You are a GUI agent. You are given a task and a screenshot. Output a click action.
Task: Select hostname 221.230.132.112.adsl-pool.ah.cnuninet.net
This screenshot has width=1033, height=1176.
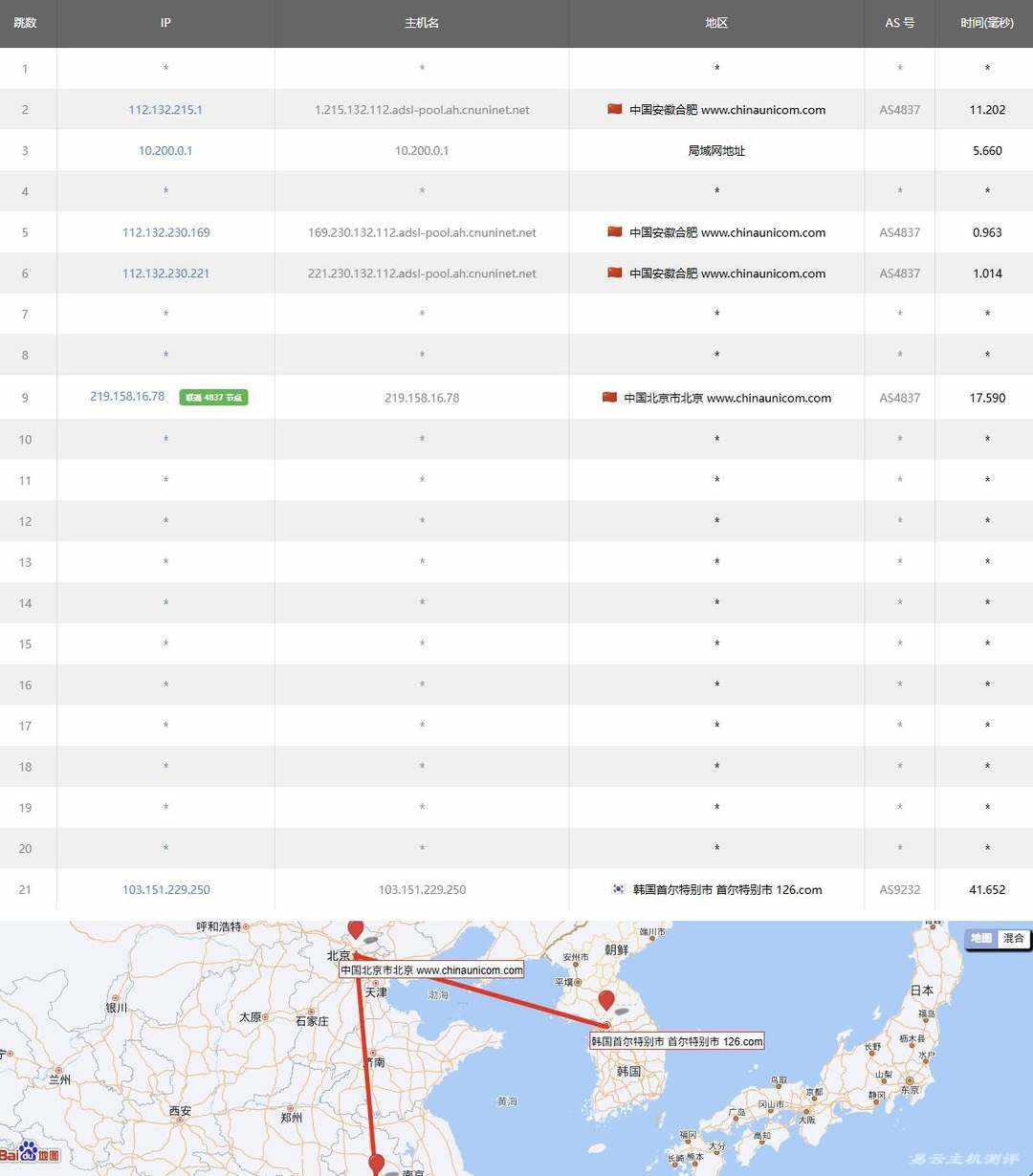422,273
